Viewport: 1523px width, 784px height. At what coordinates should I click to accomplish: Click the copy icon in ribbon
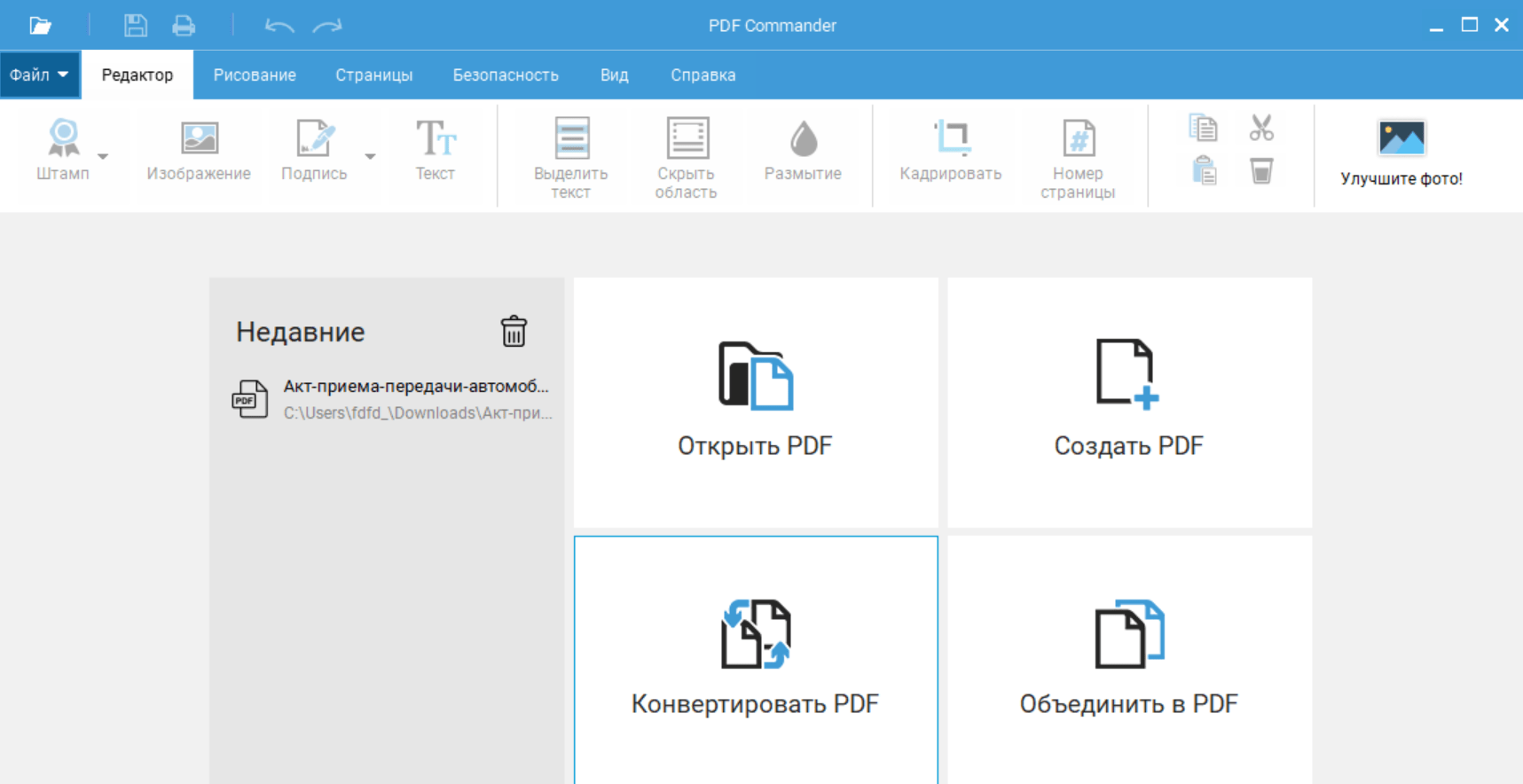click(1204, 129)
